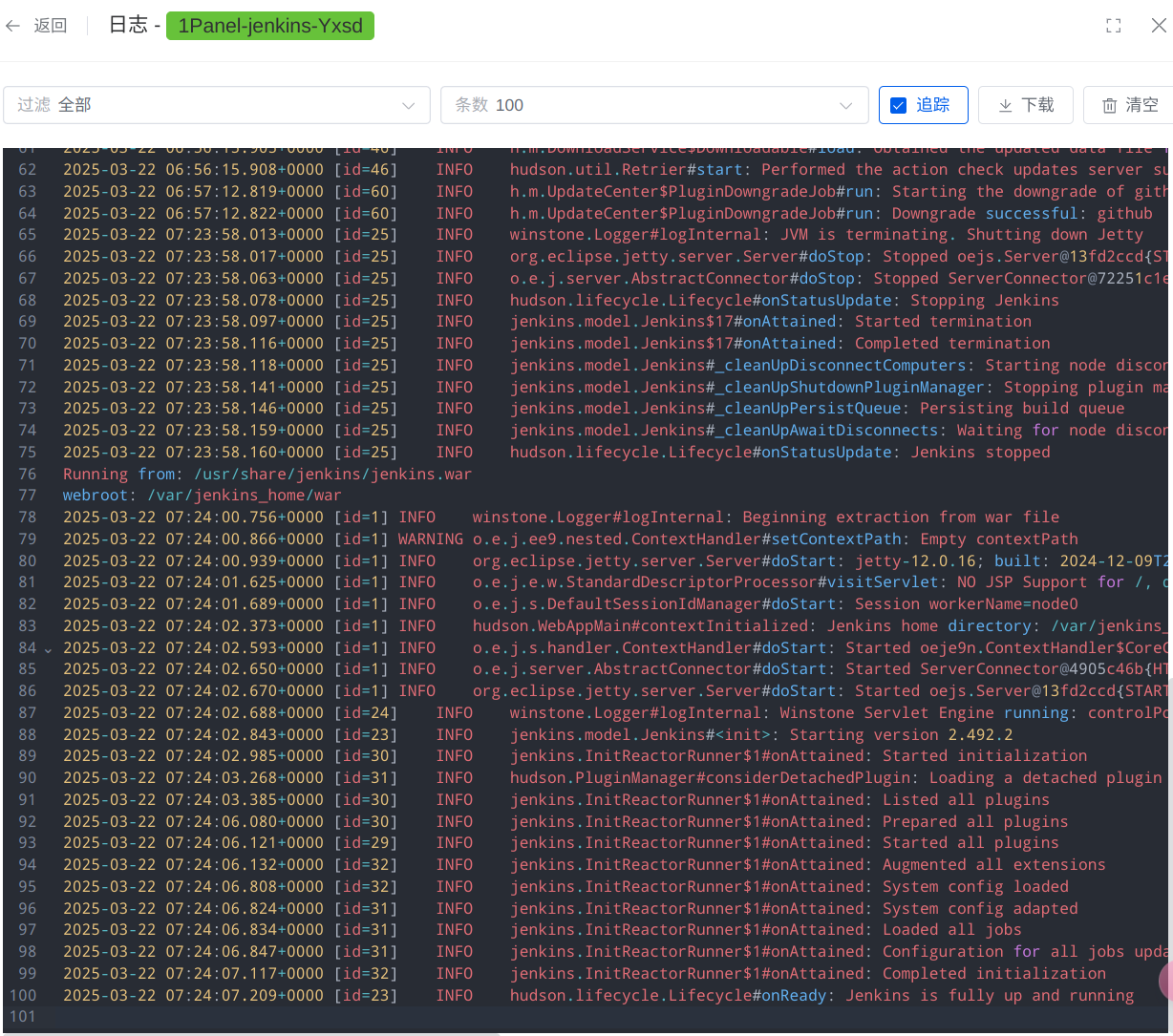Expand the 条数 dropdown chevron
The height and width of the screenshot is (1036, 1173).
tap(845, 105)
